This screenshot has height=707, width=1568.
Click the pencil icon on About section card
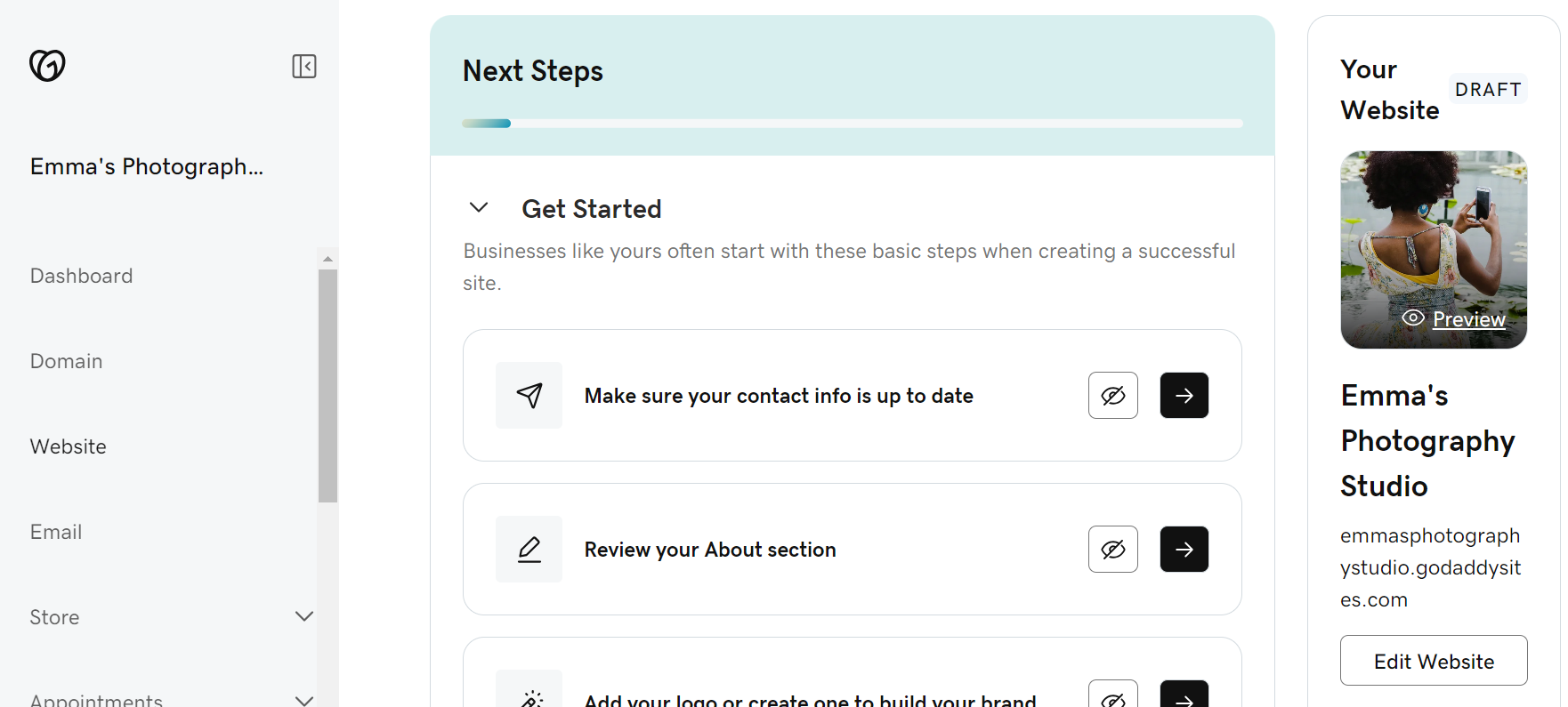(529, 549)
